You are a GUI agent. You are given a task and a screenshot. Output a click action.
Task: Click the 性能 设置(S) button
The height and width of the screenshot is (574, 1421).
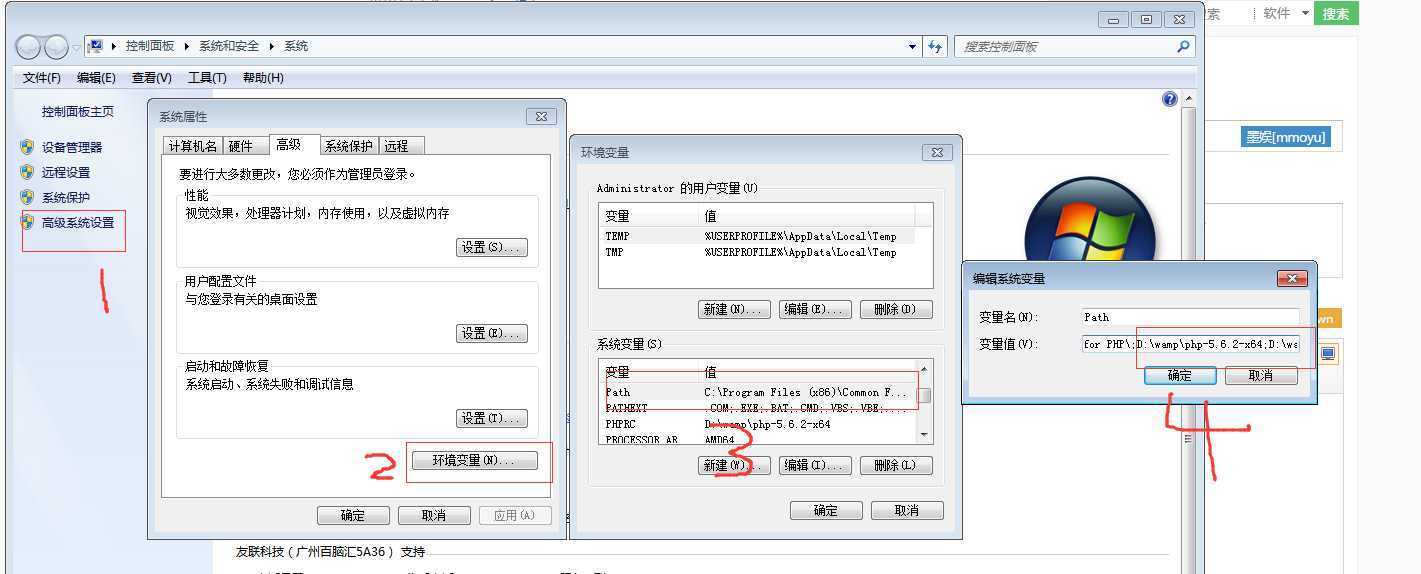coord(491,247)
